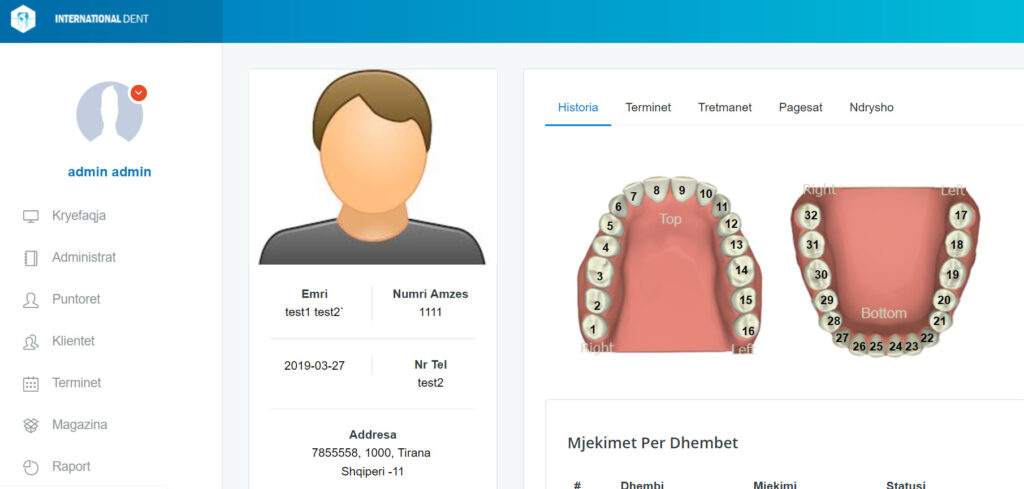Click the Raport chart icon

click(31, 467)
